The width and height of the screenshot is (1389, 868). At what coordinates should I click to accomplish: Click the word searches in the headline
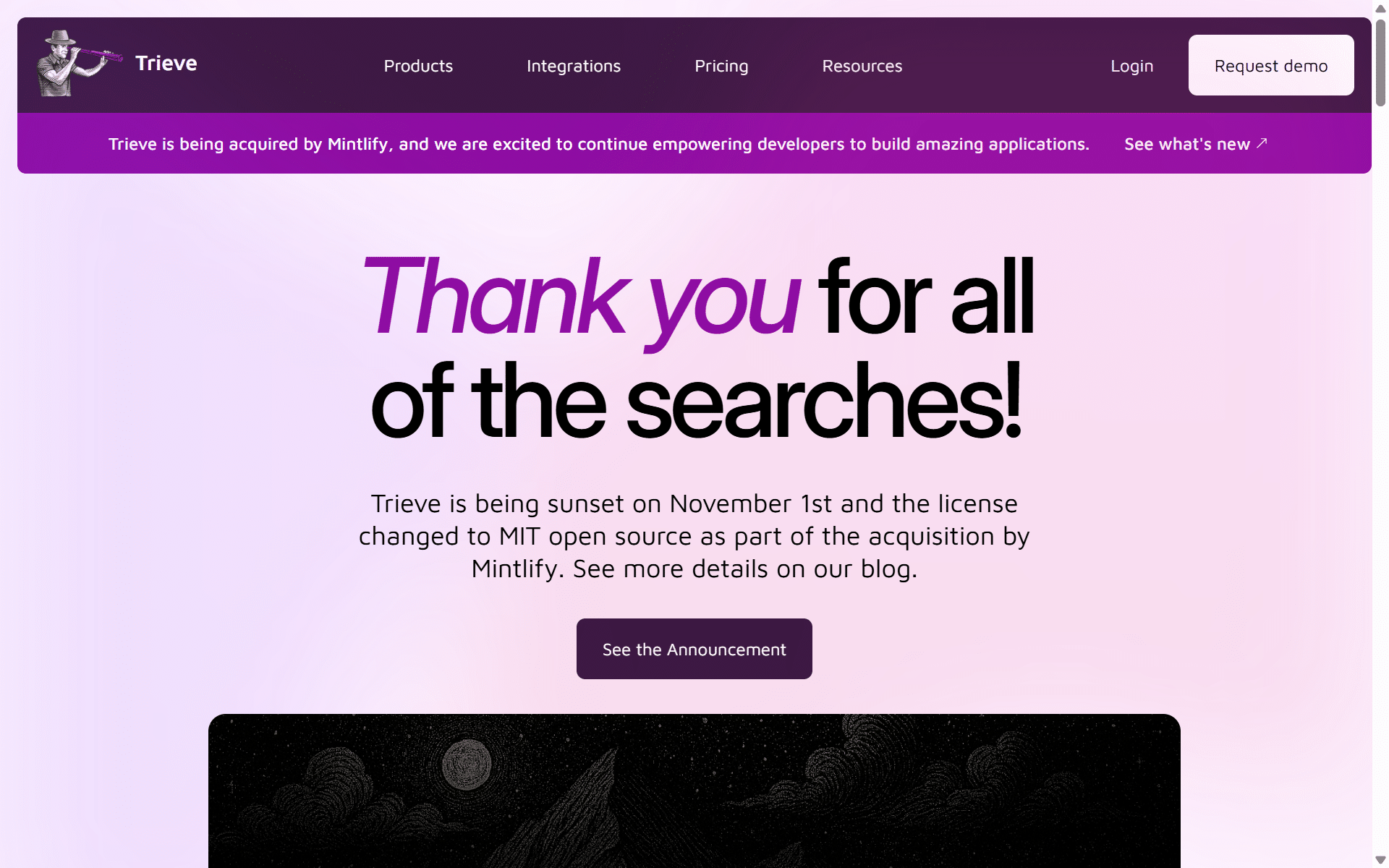point(824,401)
